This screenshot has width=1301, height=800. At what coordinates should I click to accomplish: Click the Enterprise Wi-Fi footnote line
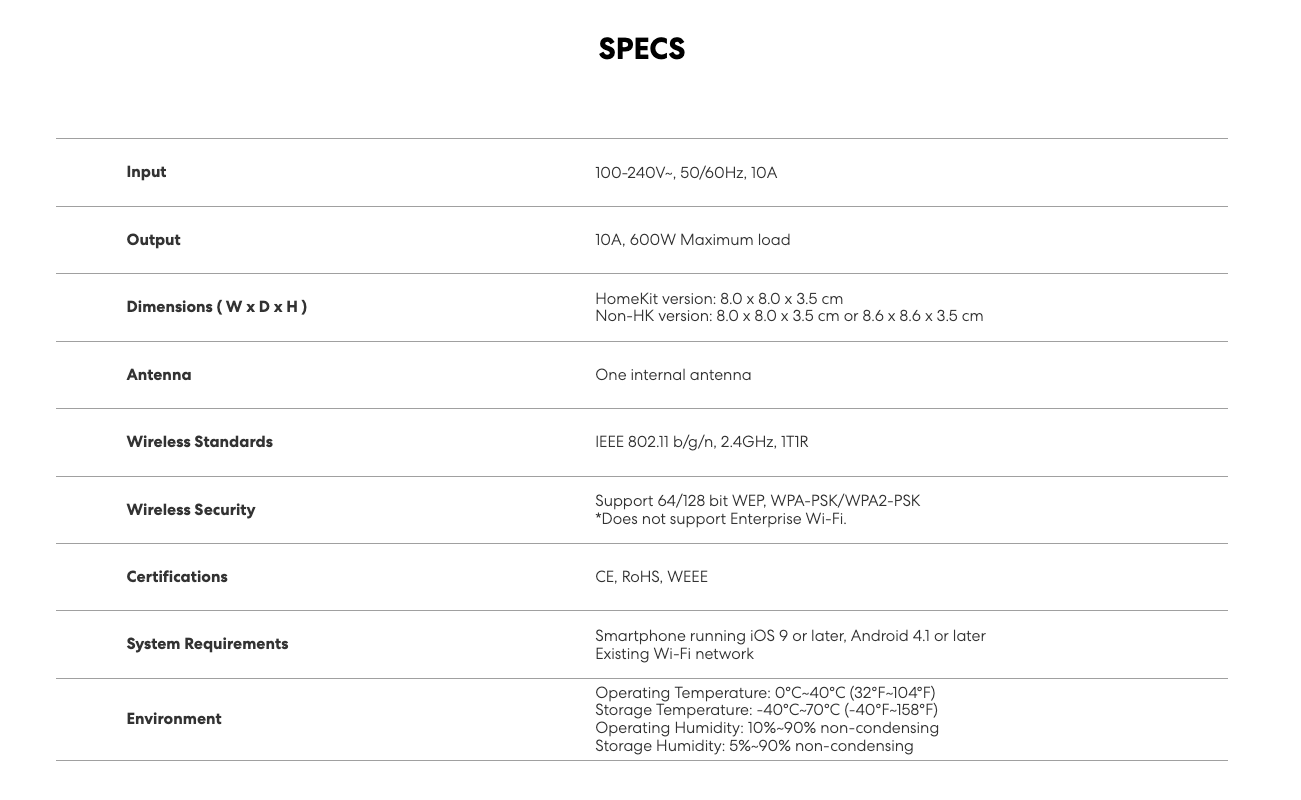pyautogui.click(x=720, y=519)
